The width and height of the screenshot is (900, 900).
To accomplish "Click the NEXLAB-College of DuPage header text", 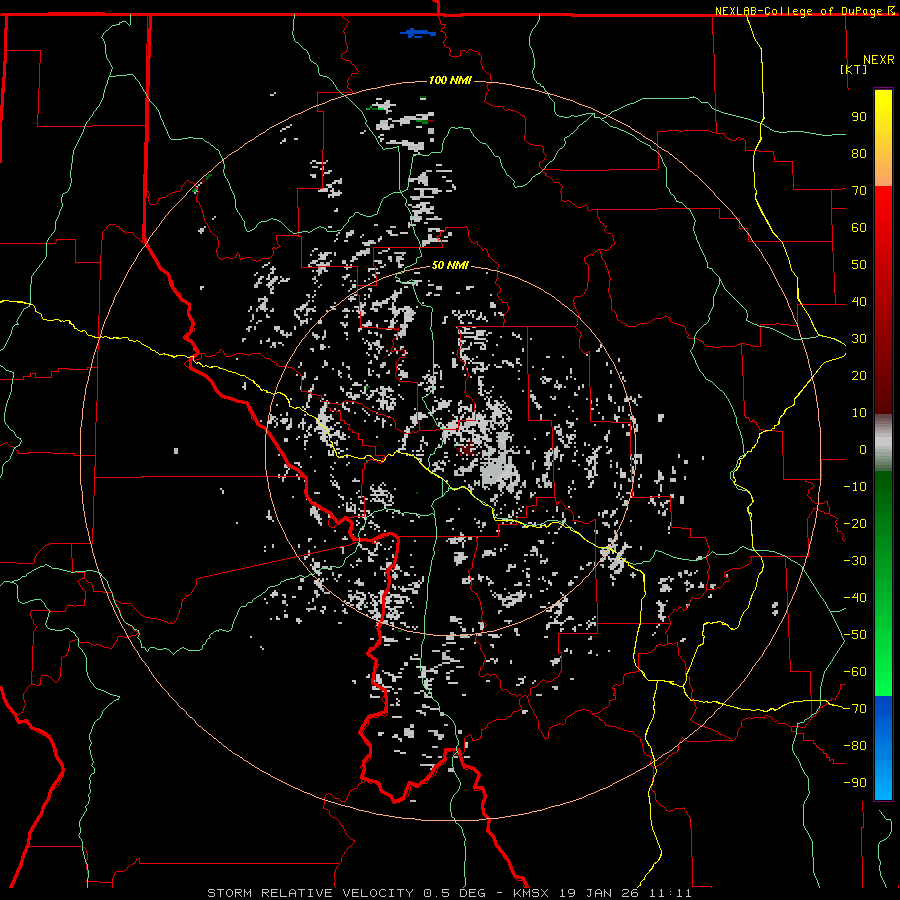I will [799, 11].
